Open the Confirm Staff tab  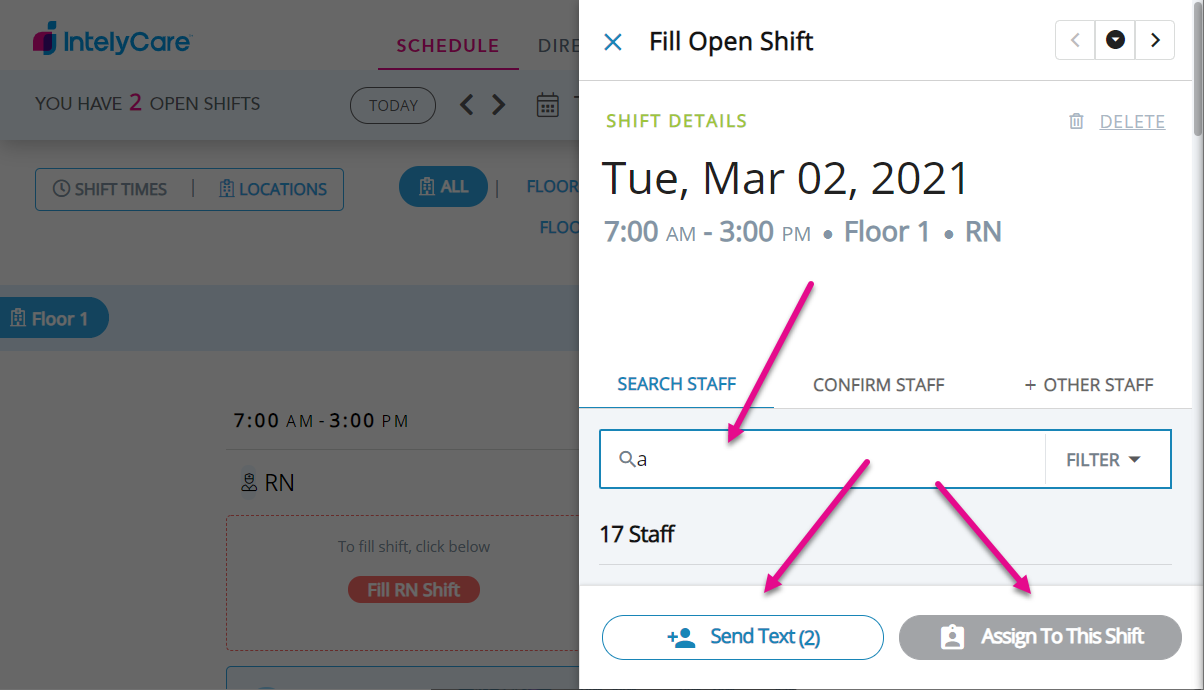pyautogui.click(x=878, y=385)
